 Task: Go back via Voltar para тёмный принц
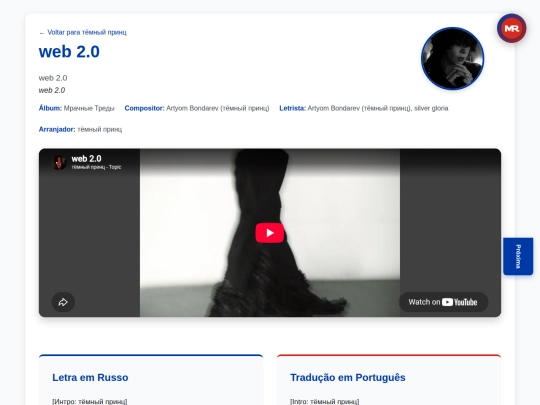pos(83,32)
